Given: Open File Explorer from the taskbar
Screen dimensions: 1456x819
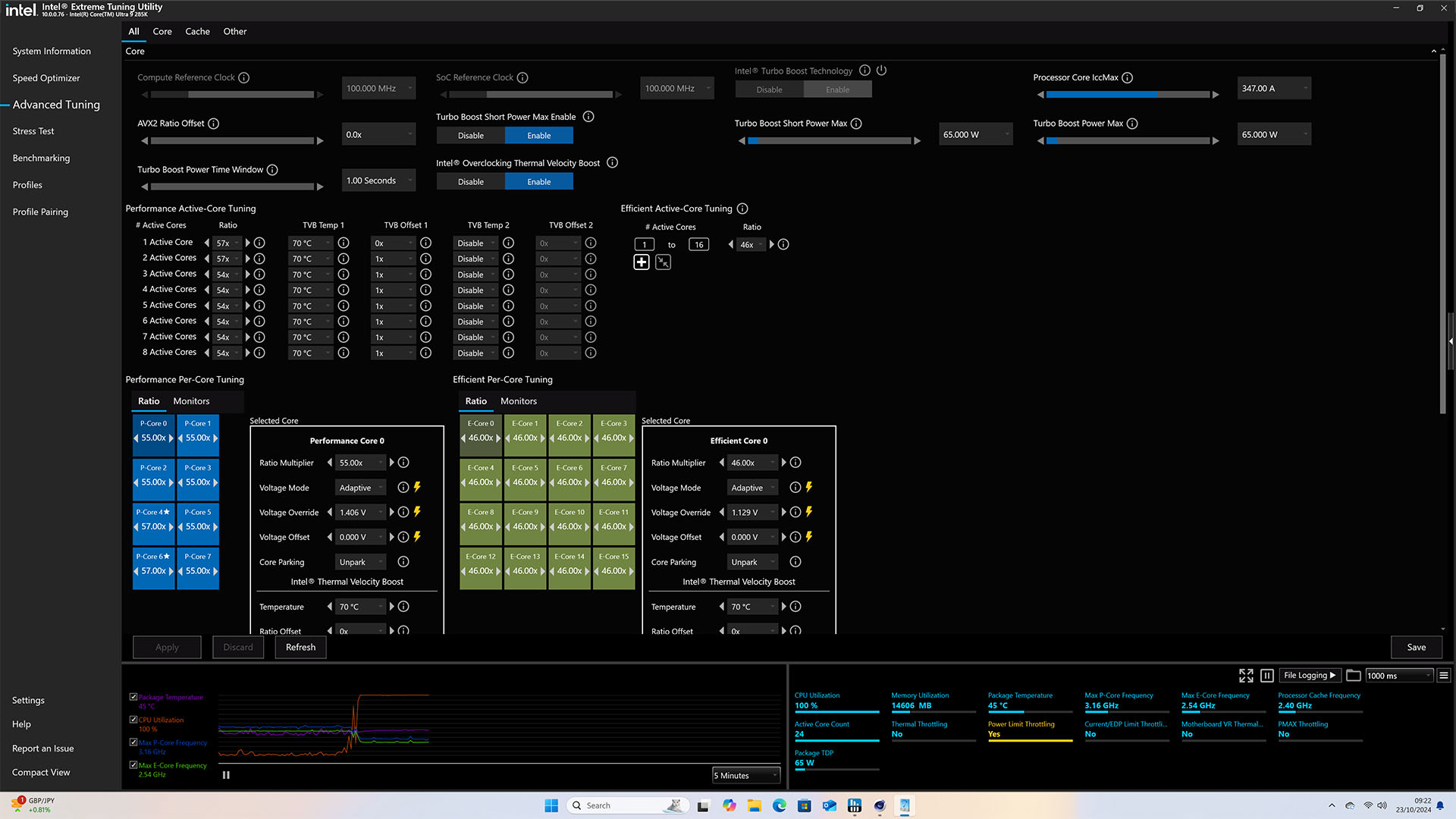Looking at the screenshot, I should click(754, 805).
